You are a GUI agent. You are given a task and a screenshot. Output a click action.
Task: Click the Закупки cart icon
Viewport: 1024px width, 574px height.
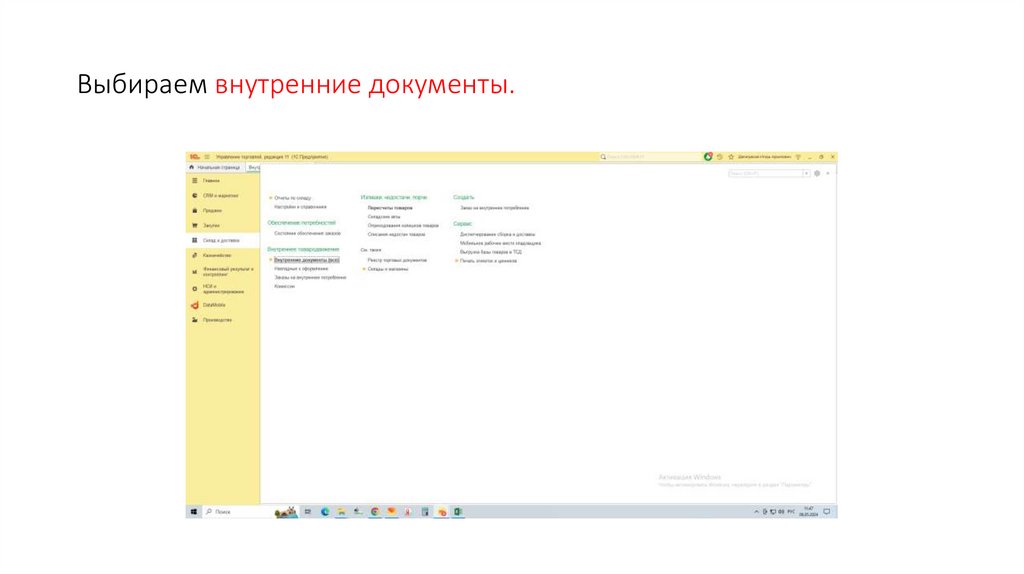(x=195, y=225)
